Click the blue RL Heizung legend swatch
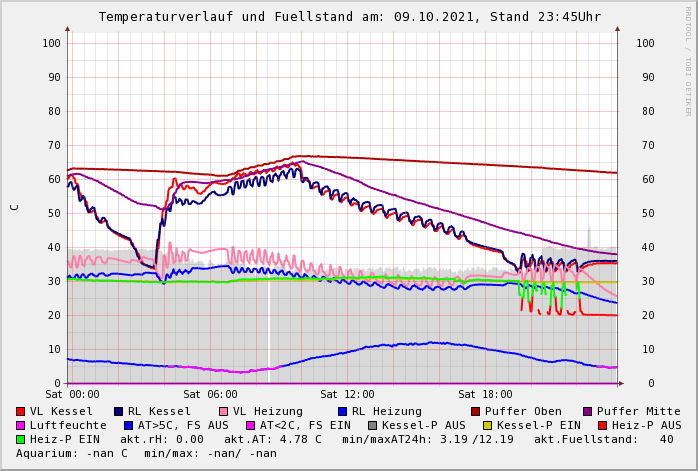The image size is (698, 471). (342, 411)
